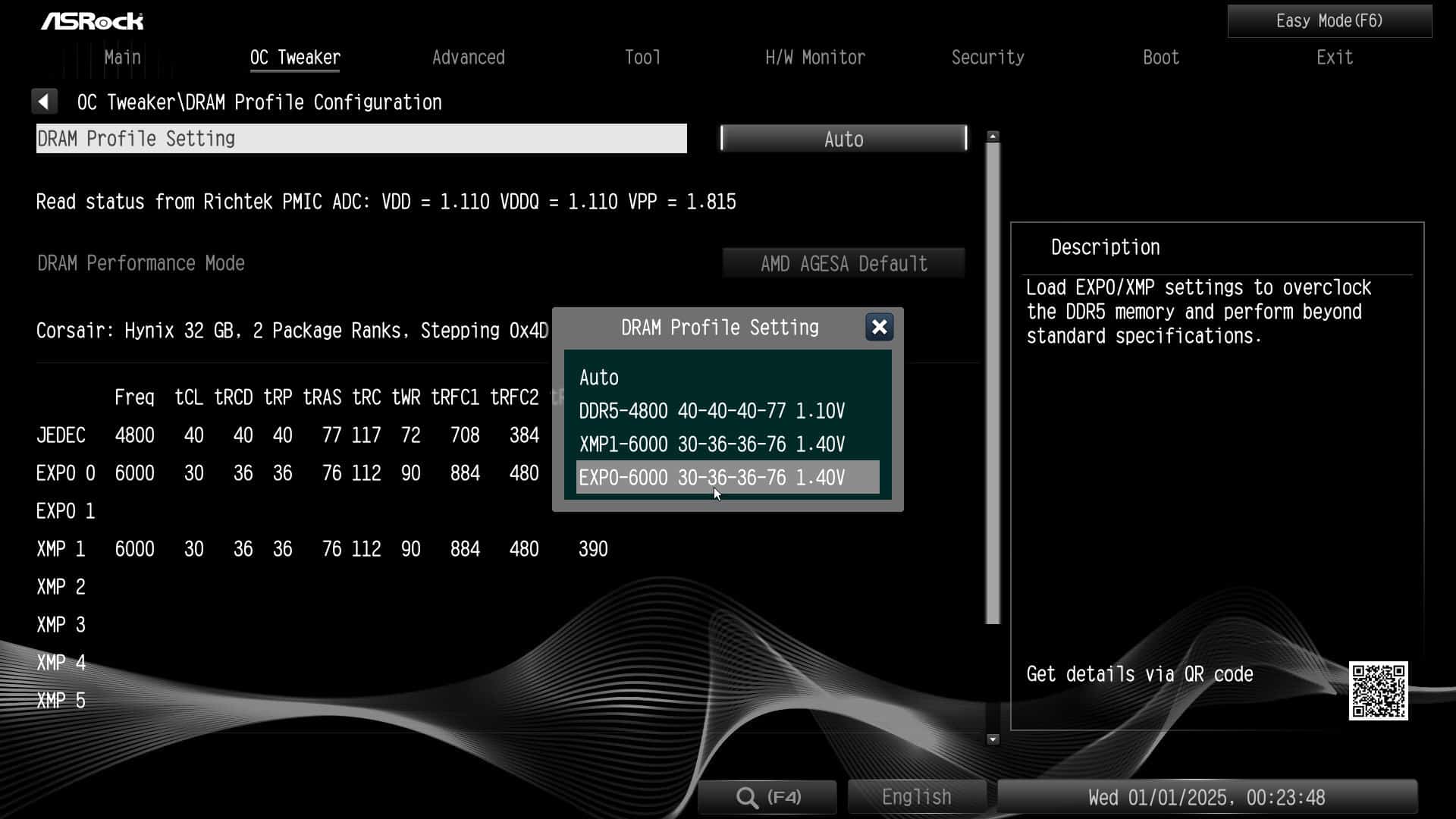Click the back arrow beside OC Tweaker path
The width and height of the screenshot is (1456, 819).
(44, 102)
